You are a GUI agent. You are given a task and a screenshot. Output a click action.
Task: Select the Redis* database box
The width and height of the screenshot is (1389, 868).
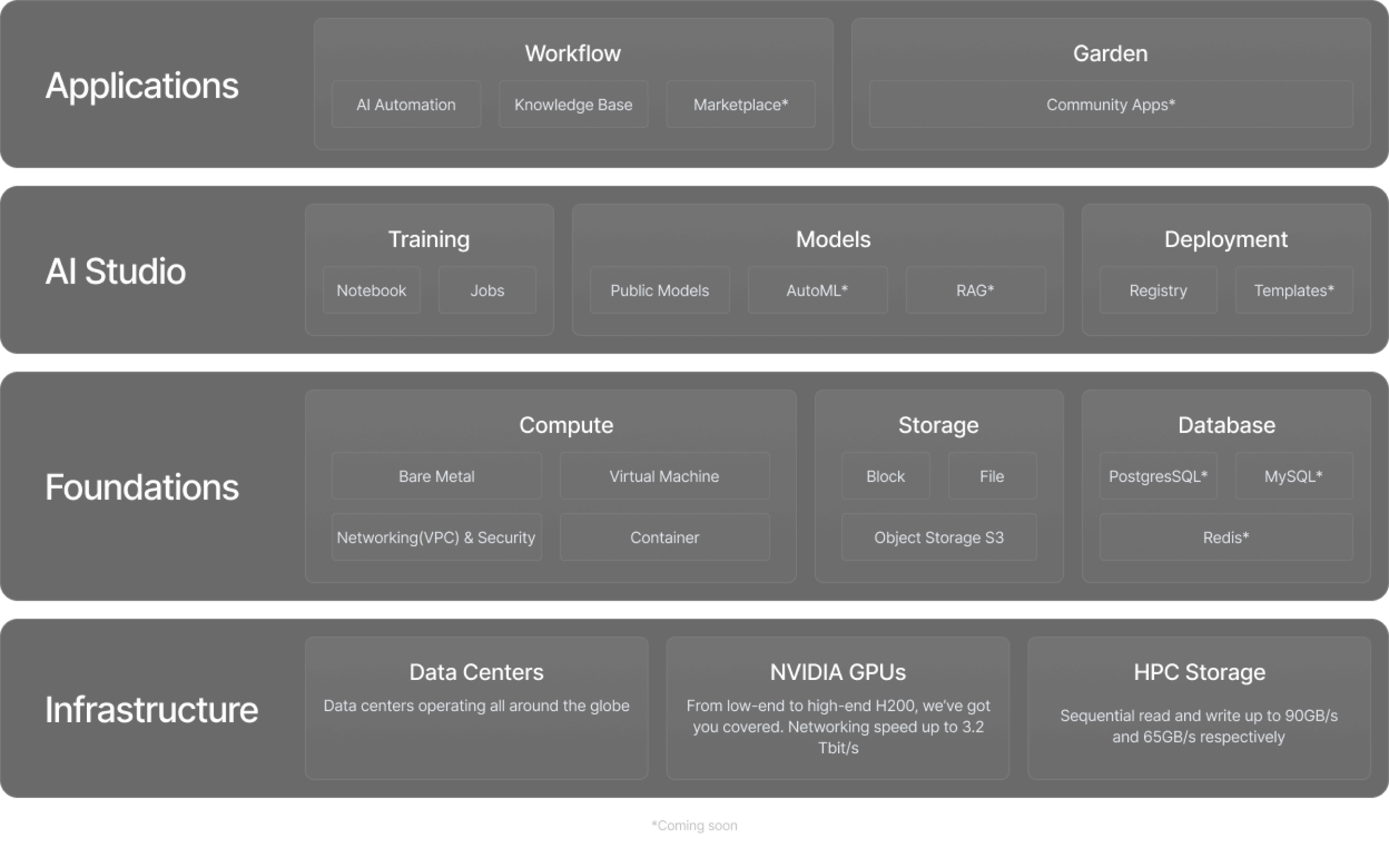point(1226,537)
